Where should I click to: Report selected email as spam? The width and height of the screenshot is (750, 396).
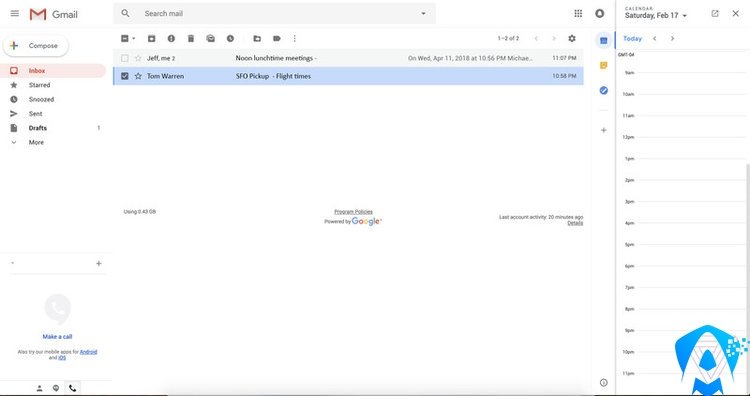(171, 38)
